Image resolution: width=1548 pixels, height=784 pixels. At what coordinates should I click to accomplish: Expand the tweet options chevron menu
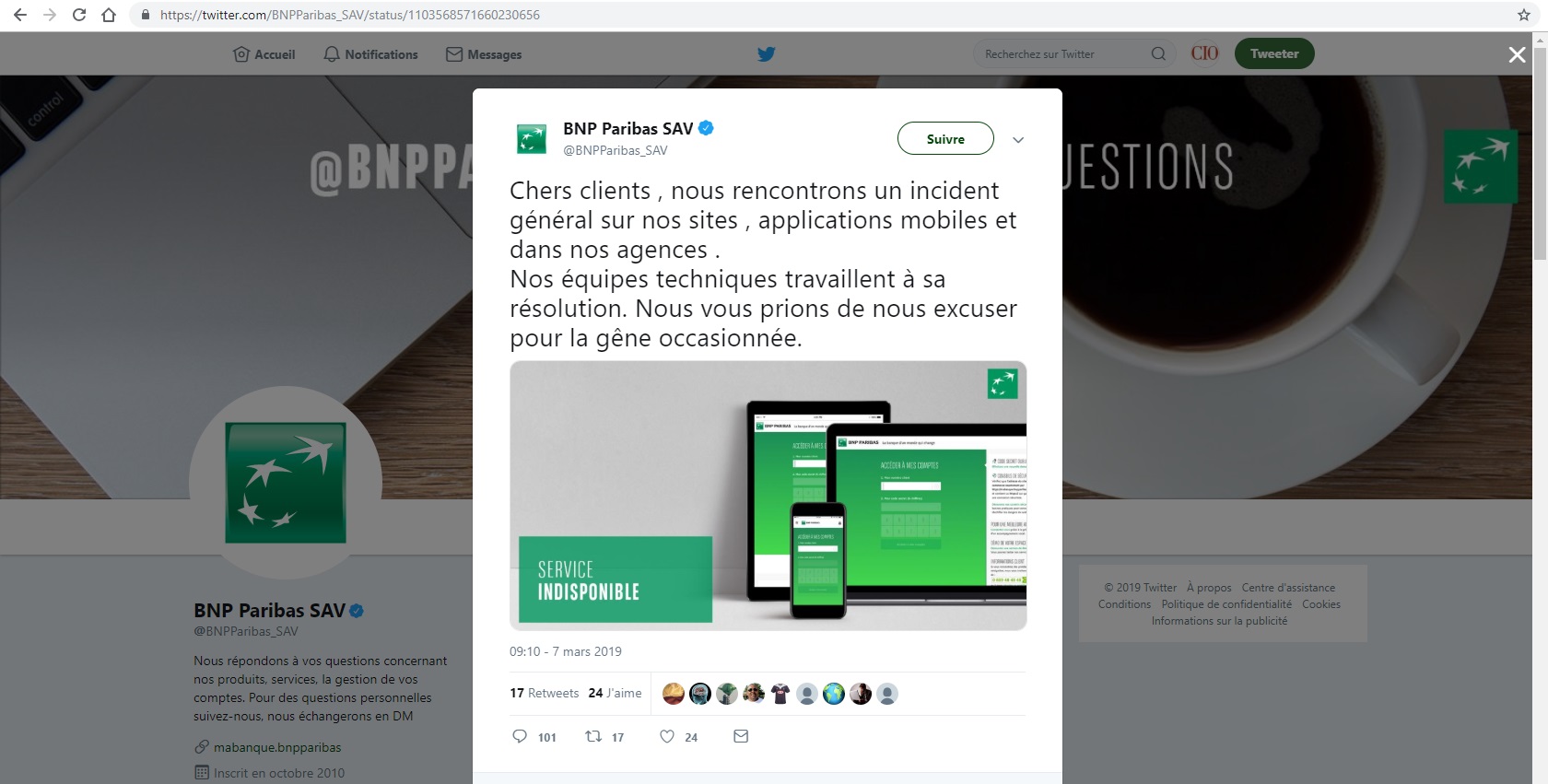point(1018,140)
